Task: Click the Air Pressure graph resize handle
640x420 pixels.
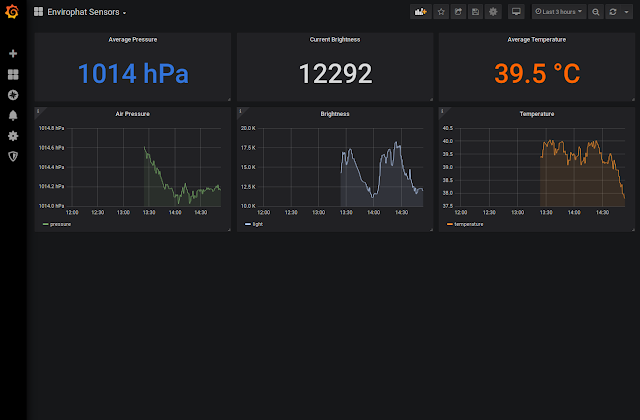Action: point(229,230)
